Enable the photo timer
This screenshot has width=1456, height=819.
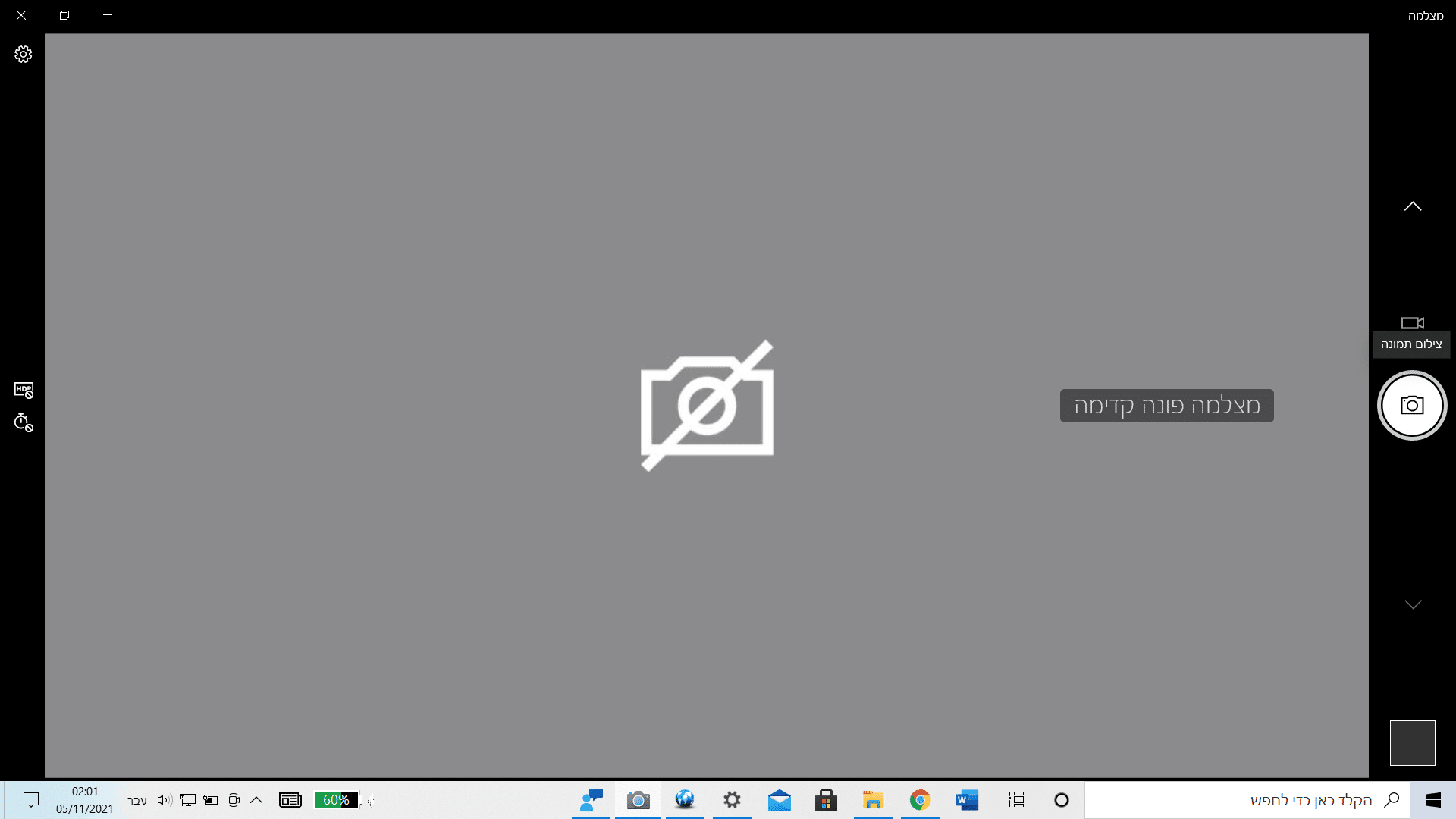click(23, 424)
